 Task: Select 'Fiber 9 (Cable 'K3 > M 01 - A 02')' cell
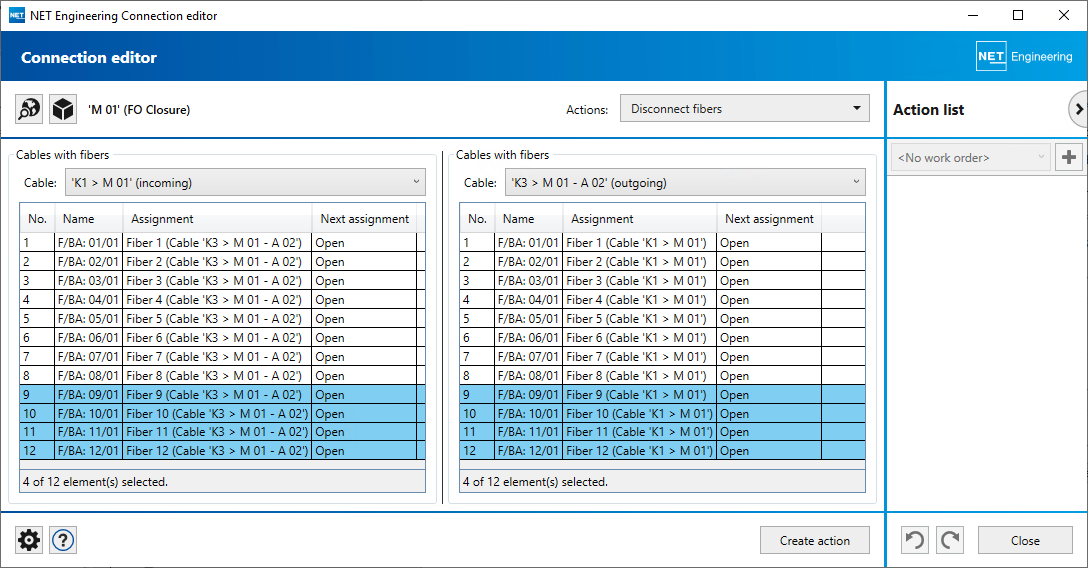[x=218, y=395]
